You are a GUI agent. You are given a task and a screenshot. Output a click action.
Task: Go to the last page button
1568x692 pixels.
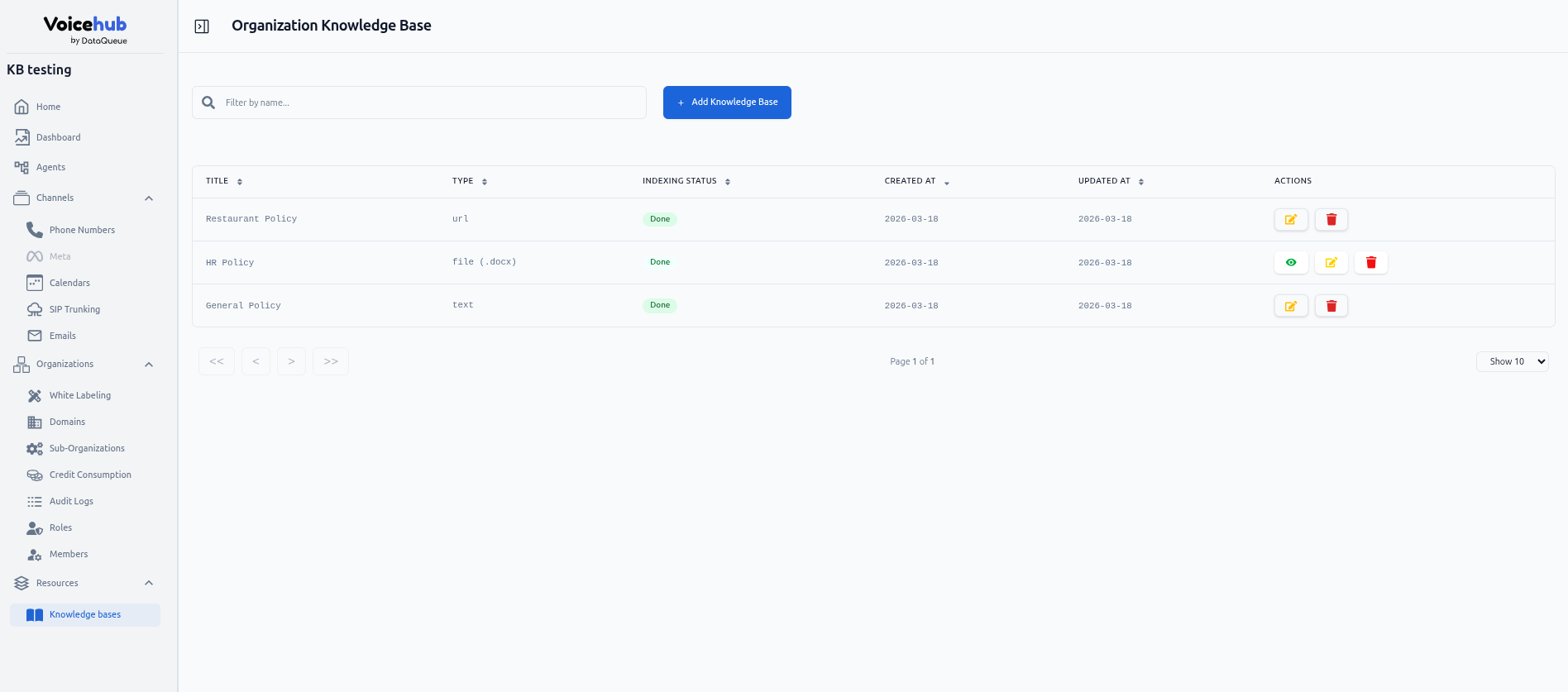point(331,361)
